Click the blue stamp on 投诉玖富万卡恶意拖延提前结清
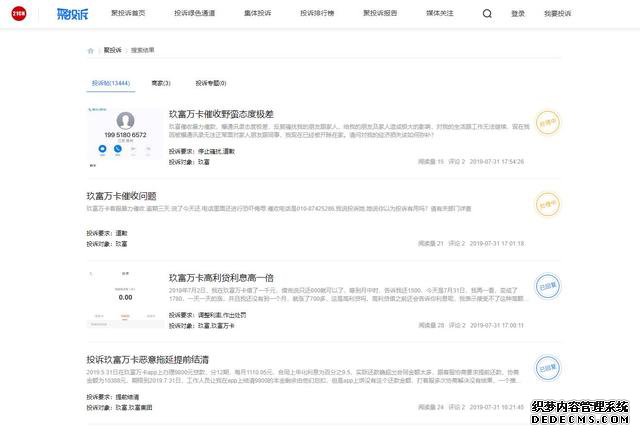This screenshot has height=434, width=640. 547,367
